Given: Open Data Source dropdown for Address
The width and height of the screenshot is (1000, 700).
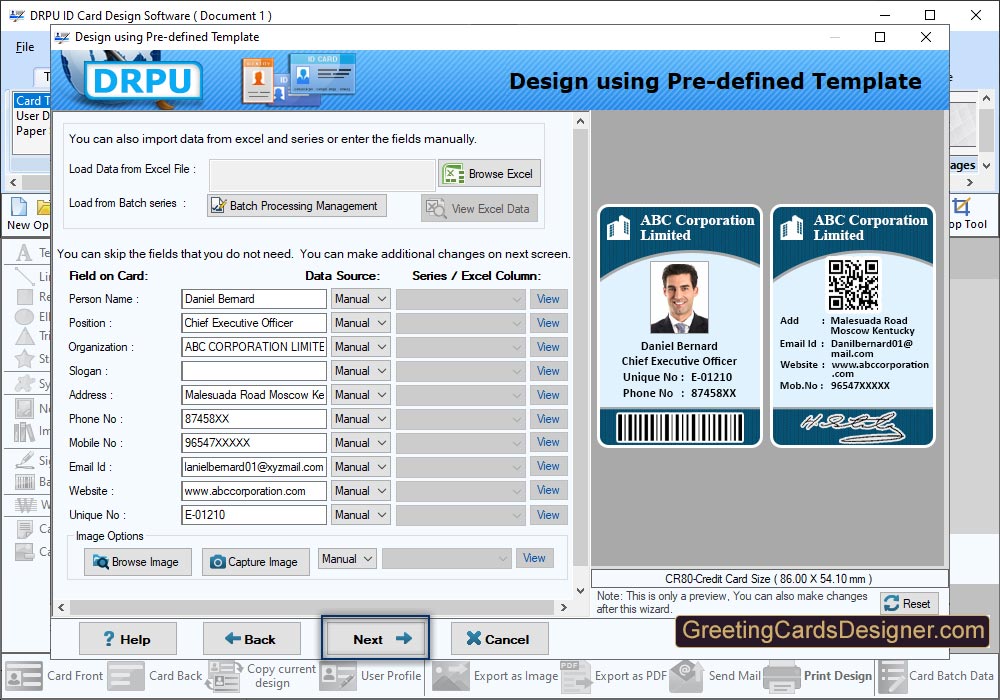Looking at the screenshot, I should point(360,395).
